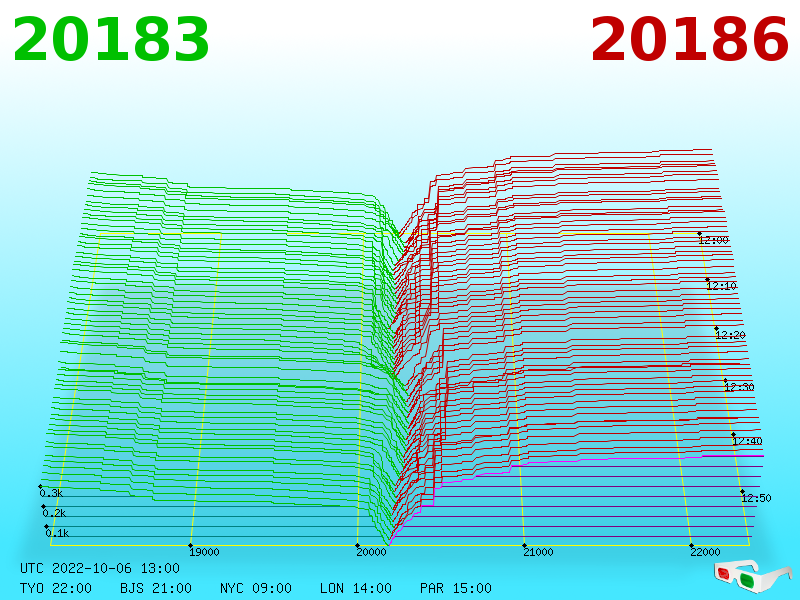800x600 pixels.
Task: Click the 12:20 time axis marker
Action: [730, 335]
